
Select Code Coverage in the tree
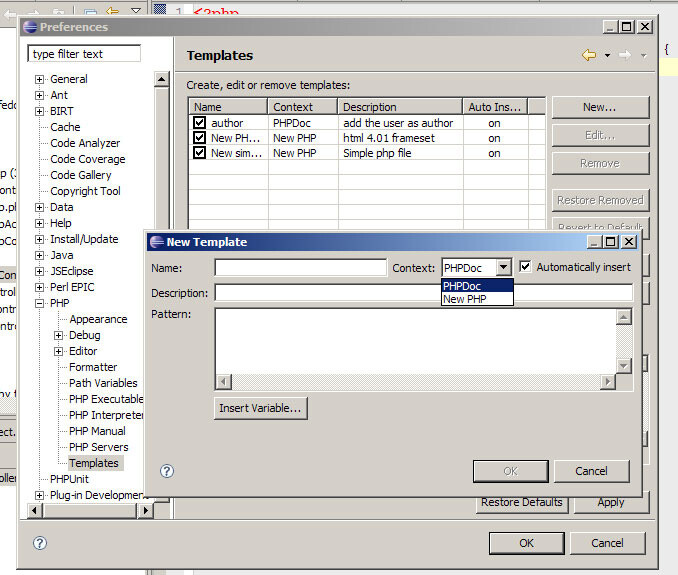(87, 159)
